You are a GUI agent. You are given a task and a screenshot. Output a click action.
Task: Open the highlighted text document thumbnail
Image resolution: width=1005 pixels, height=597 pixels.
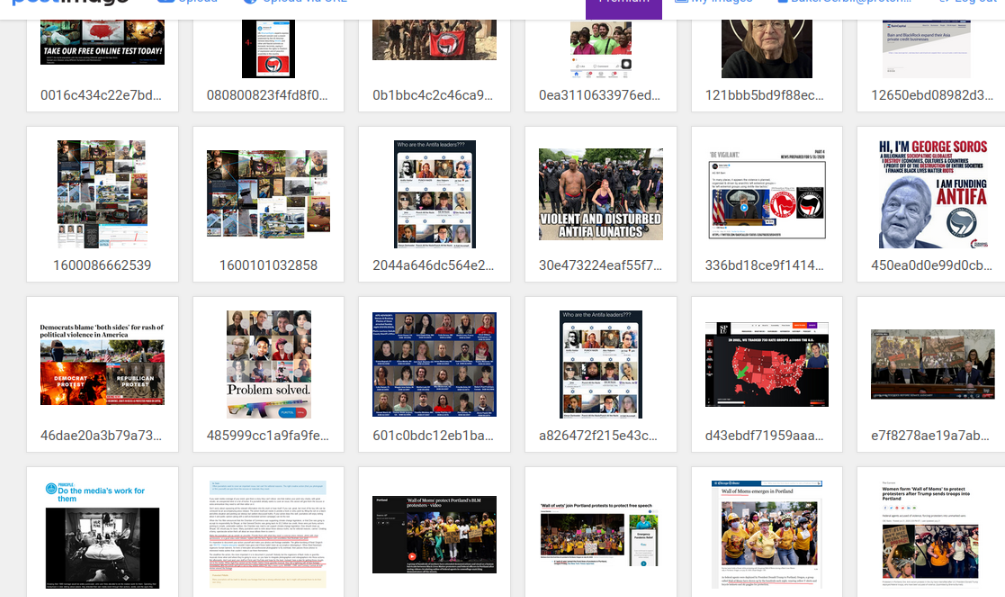pos(268,534)
